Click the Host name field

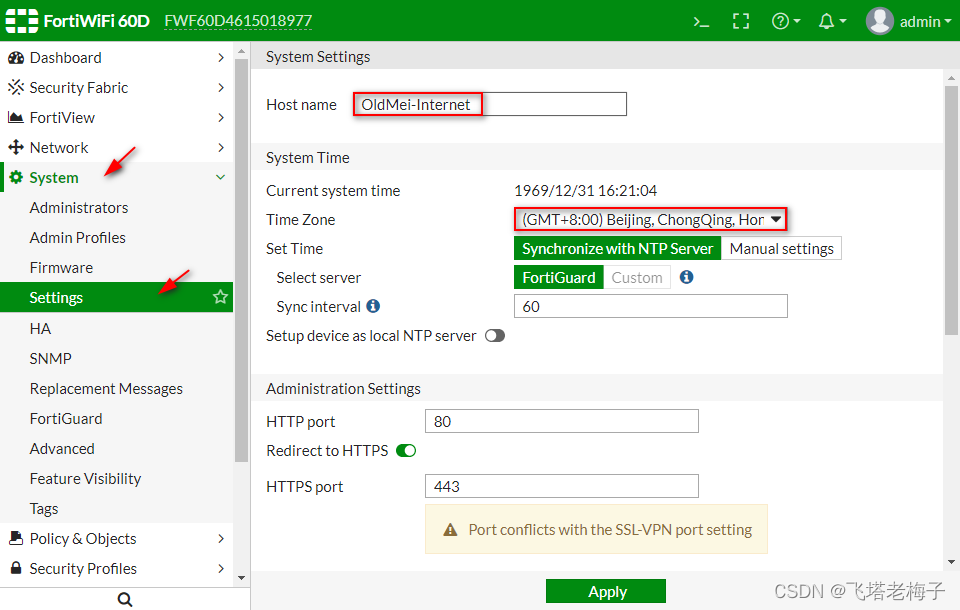coord(490,104)
